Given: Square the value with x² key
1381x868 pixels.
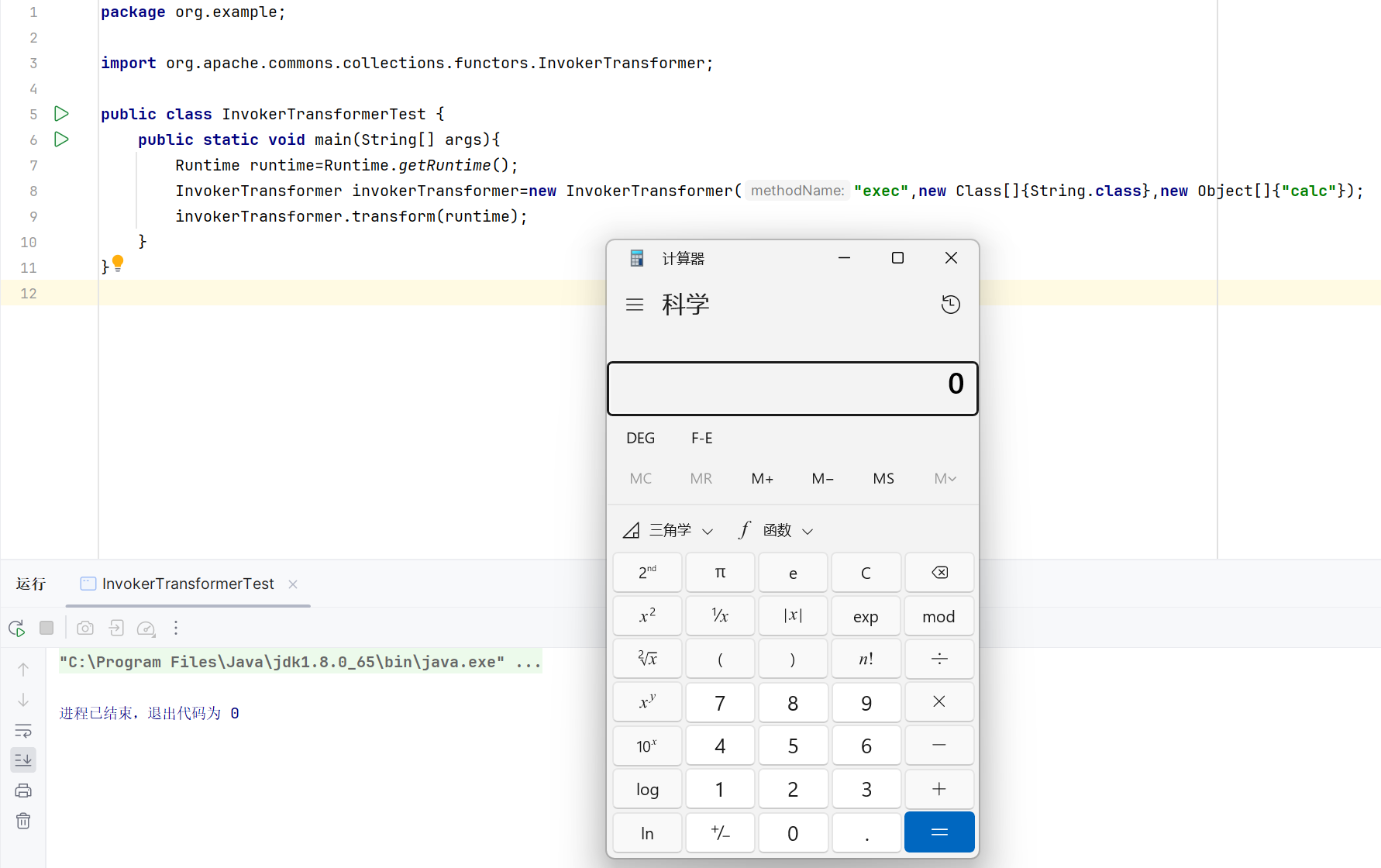Looking at the screenshot, I should (x=647, y=616).
